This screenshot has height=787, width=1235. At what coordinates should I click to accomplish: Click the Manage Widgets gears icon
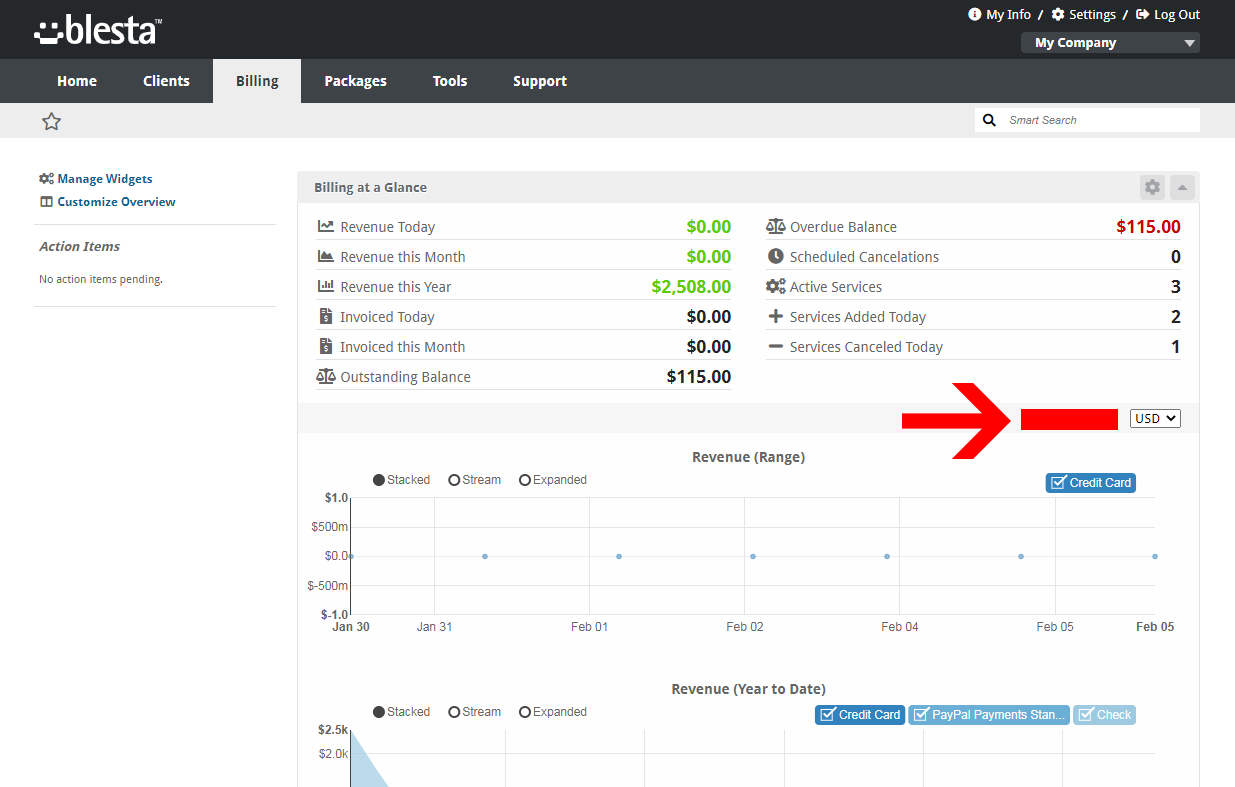tap(46, 179)
